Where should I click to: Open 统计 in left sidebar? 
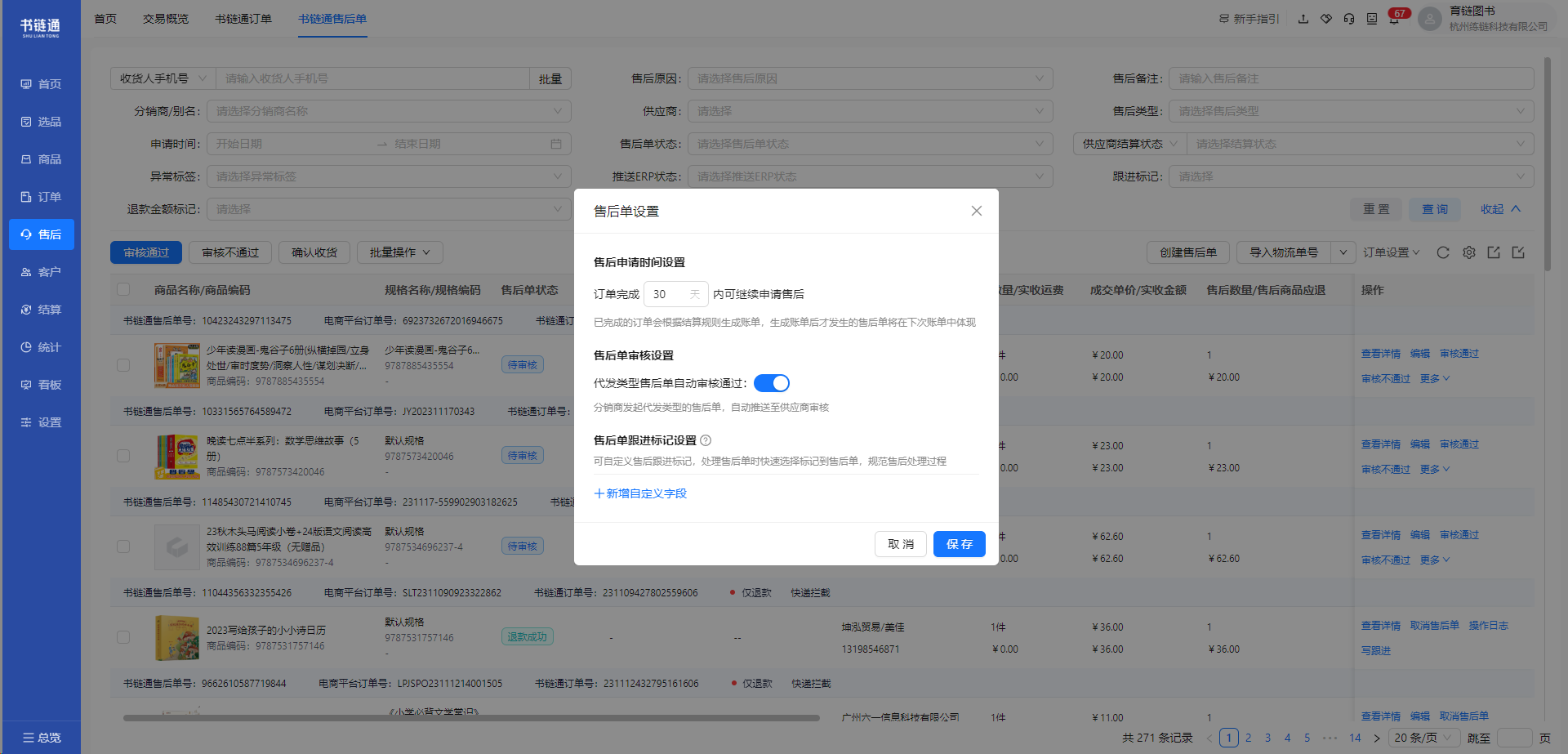click(42, 347)
